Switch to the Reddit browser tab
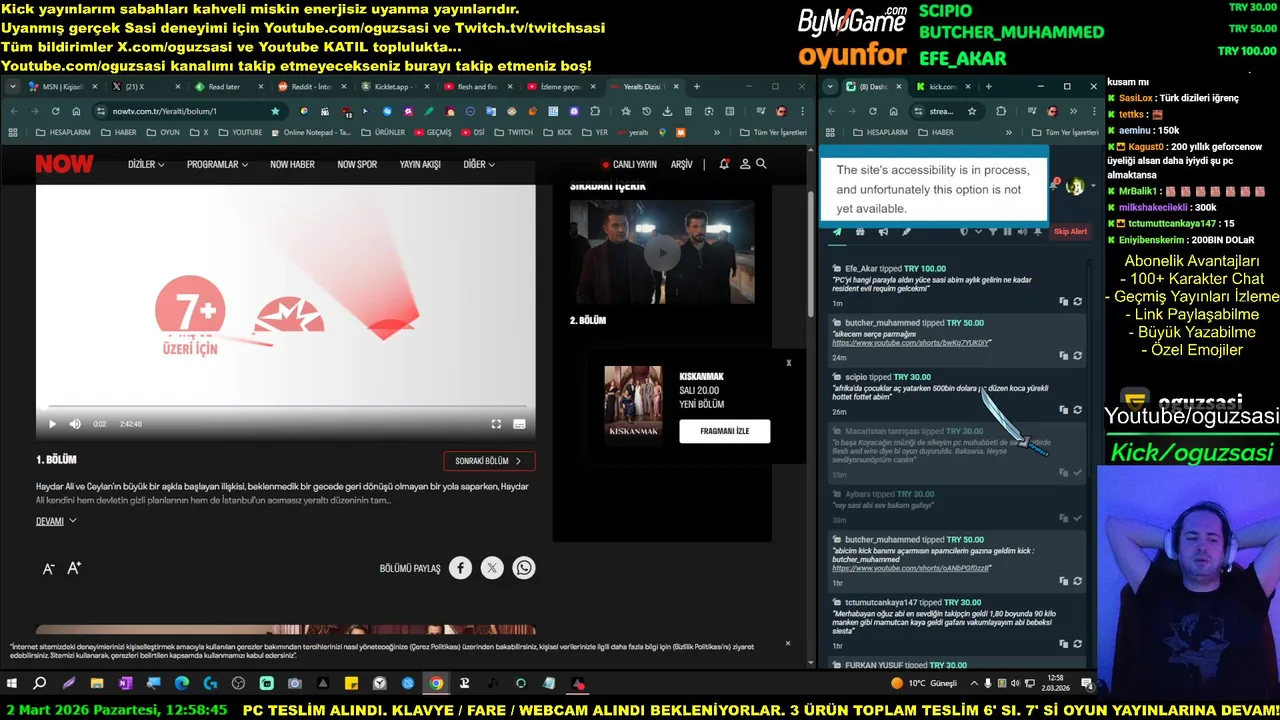 (311, 87)
